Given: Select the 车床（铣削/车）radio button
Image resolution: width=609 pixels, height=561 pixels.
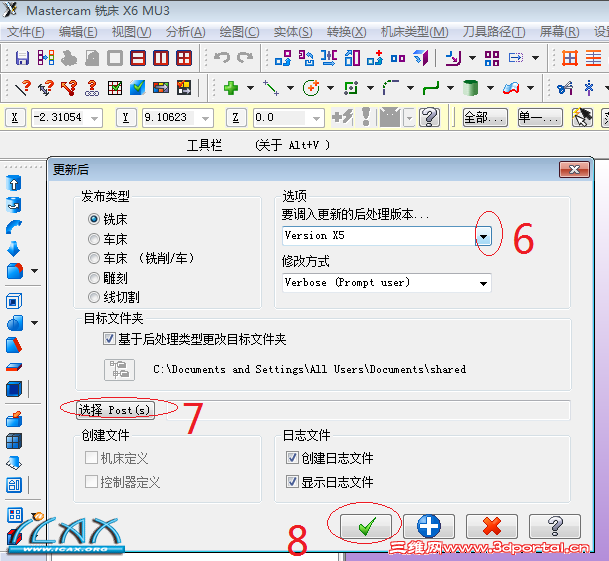Looking at the screenshot, I should point(94,258).
